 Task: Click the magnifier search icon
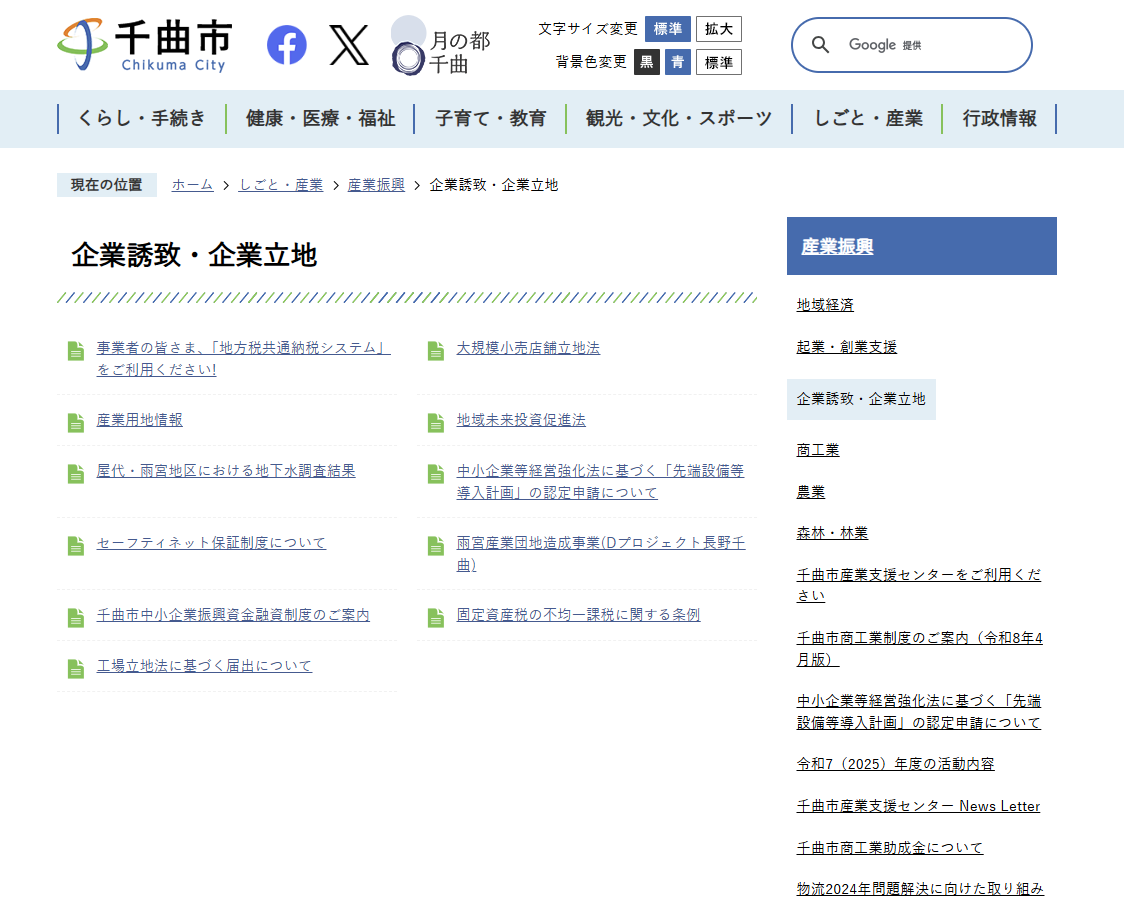tap(820, 45)
